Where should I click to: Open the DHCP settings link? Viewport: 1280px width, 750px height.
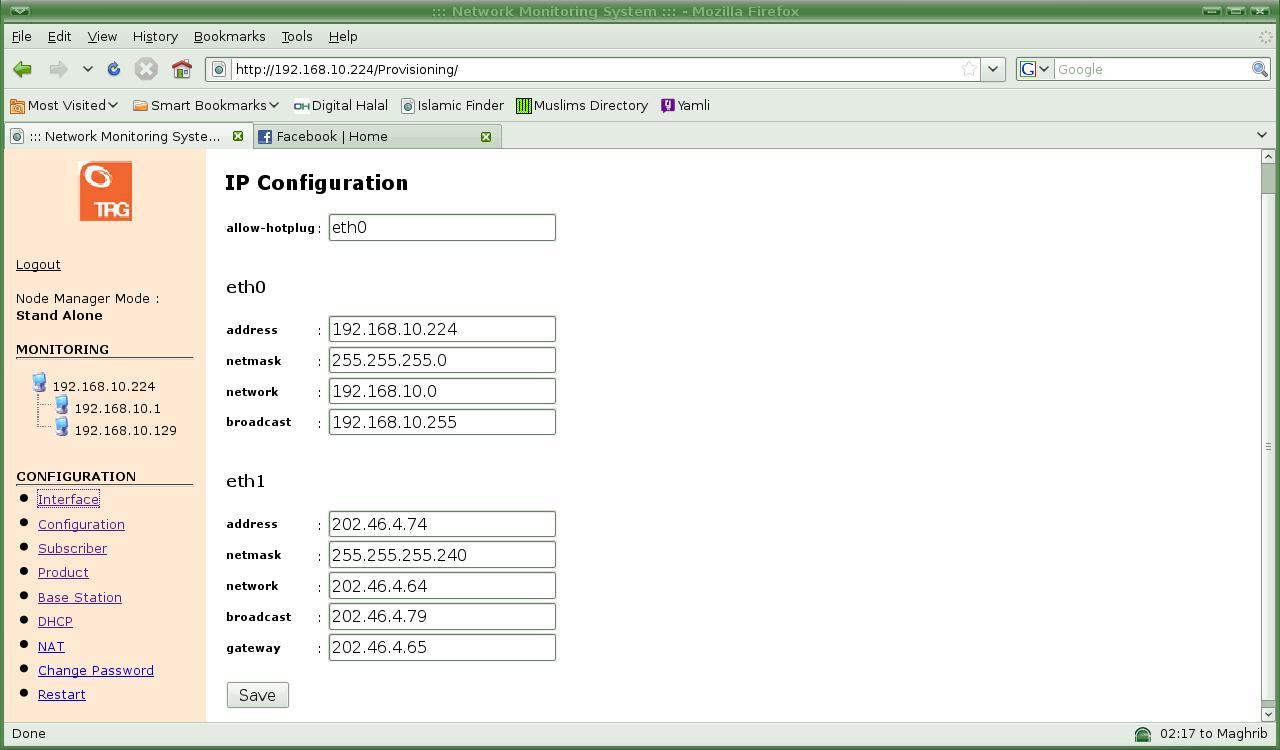55,621
